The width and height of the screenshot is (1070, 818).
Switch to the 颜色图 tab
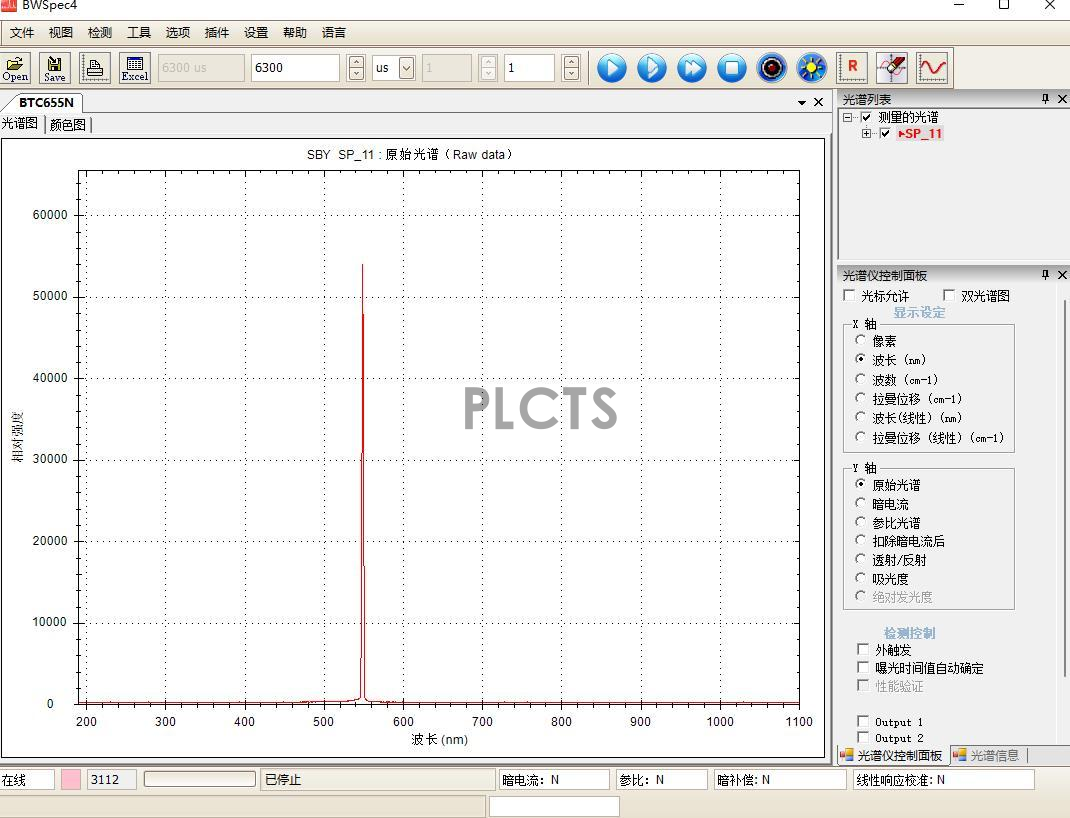(x=68, y=125)
